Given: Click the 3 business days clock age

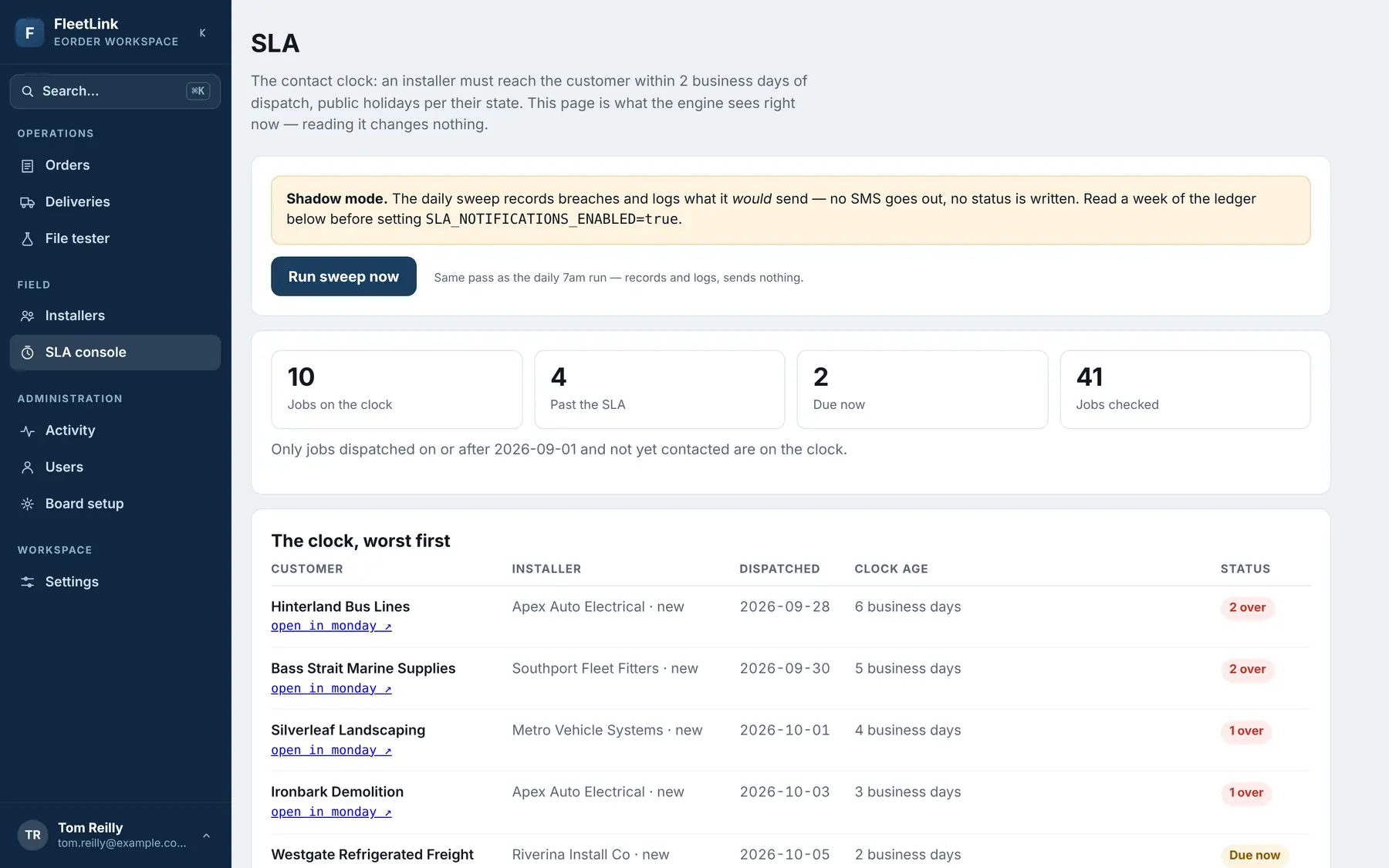Looking at the screenshot, I should [x=907, y=792].
